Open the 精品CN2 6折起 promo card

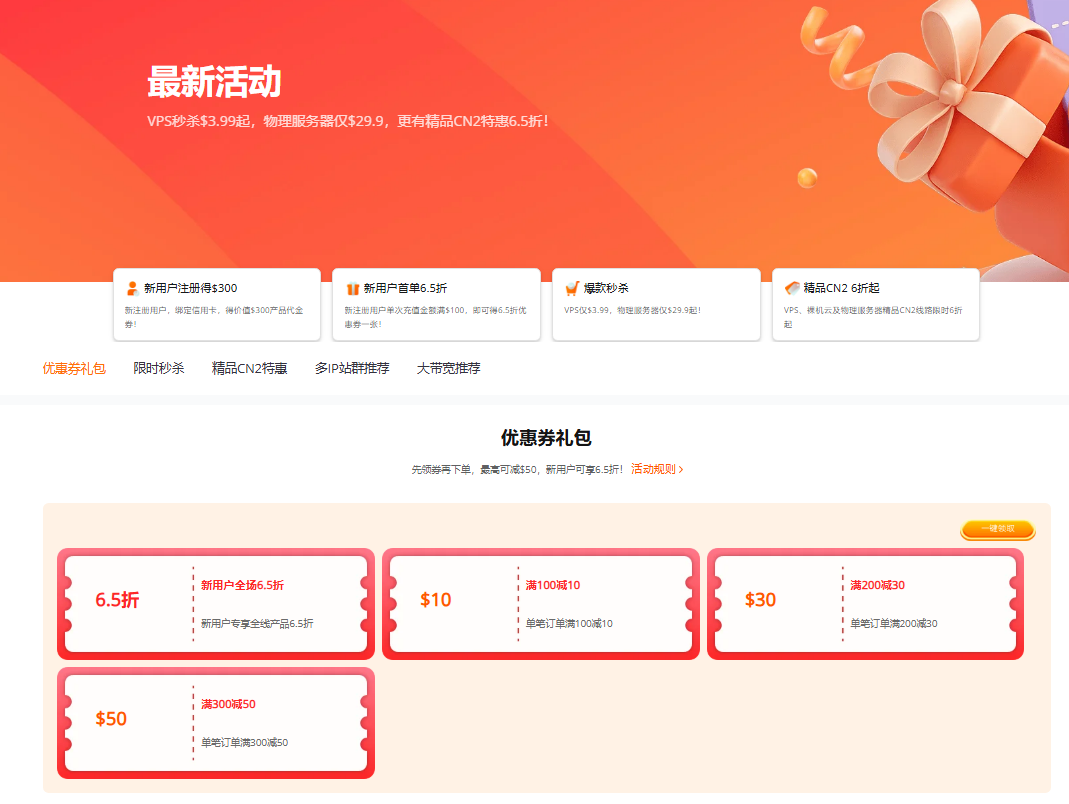(875, 304)
